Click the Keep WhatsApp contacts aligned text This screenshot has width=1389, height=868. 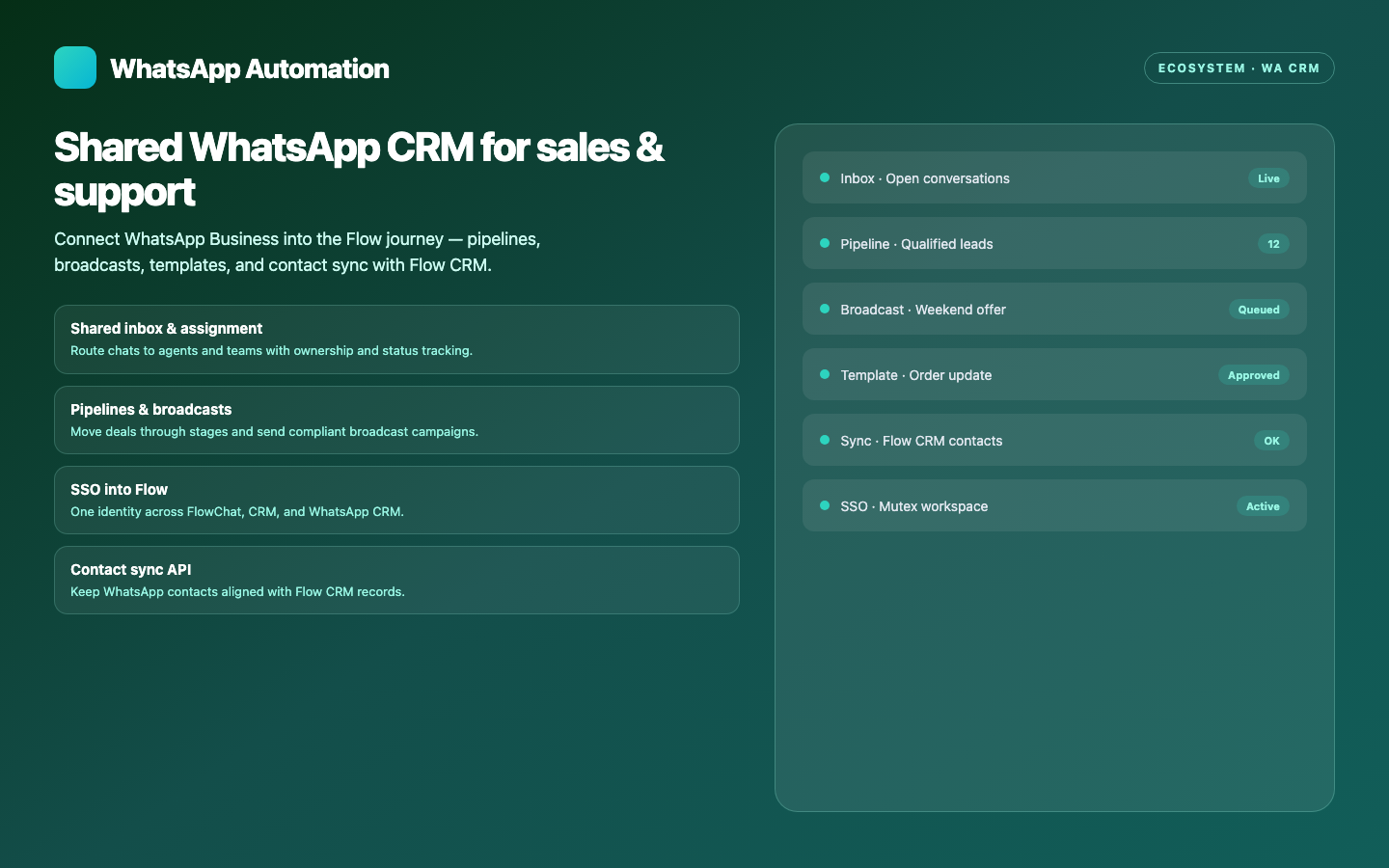pos(237,592)
